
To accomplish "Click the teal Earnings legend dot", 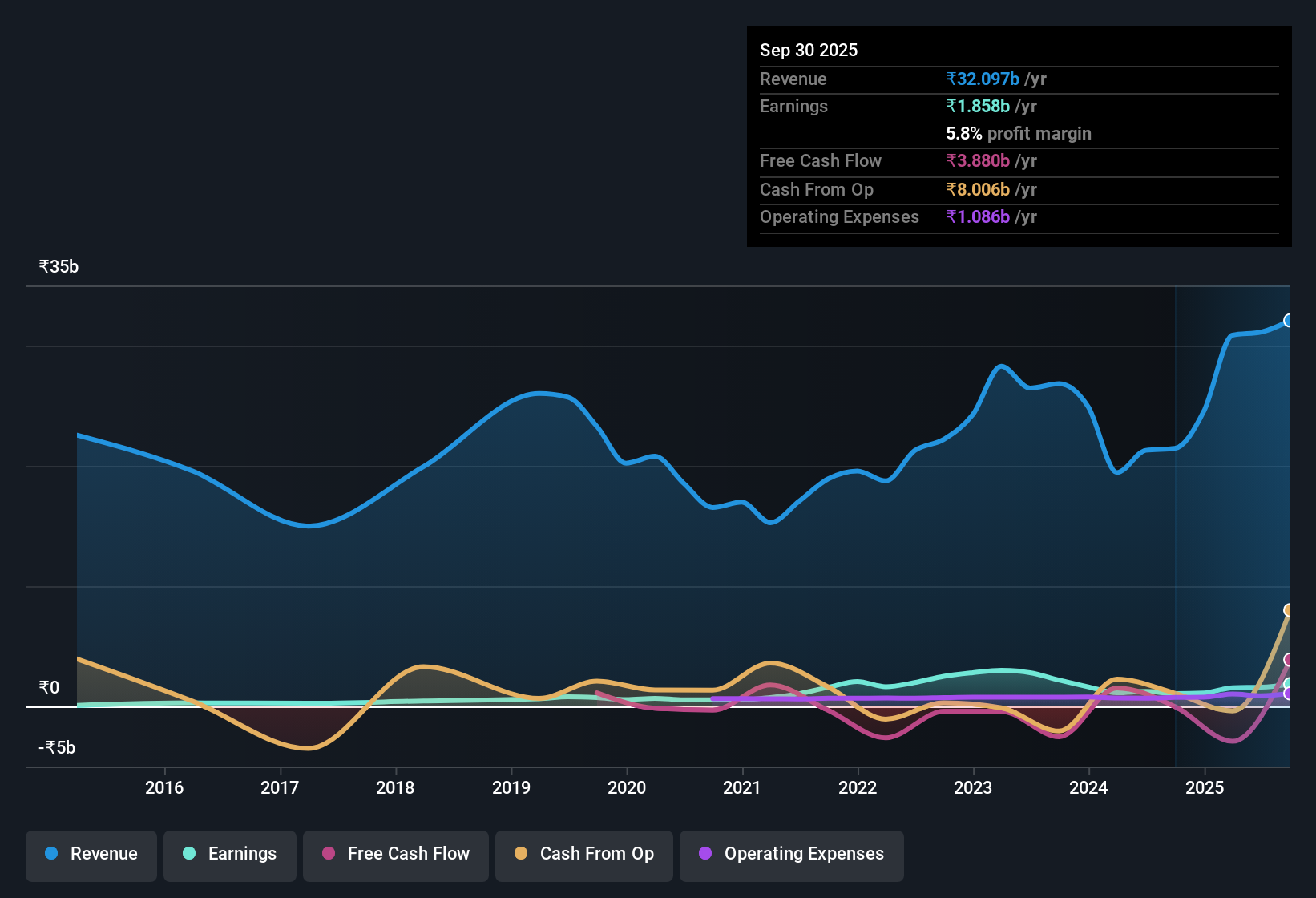I will (x=189, y=854).
